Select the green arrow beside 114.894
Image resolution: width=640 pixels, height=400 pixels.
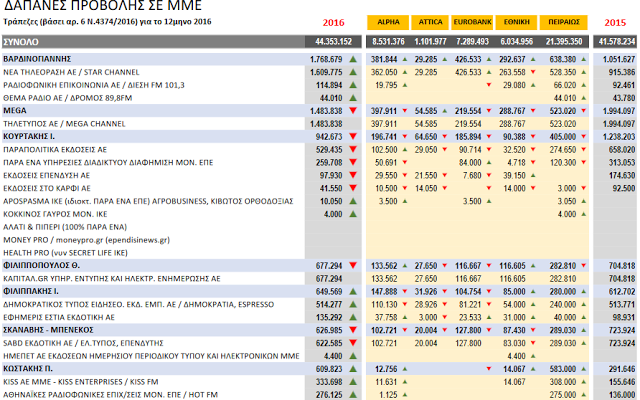353,85
